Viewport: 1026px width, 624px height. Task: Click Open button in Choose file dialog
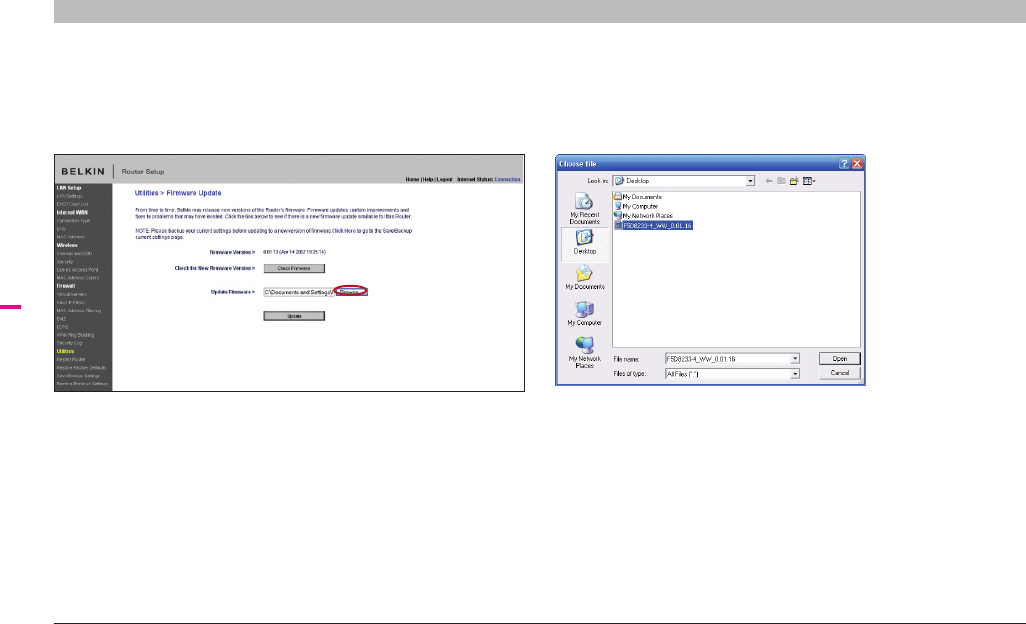click(840, 358)
